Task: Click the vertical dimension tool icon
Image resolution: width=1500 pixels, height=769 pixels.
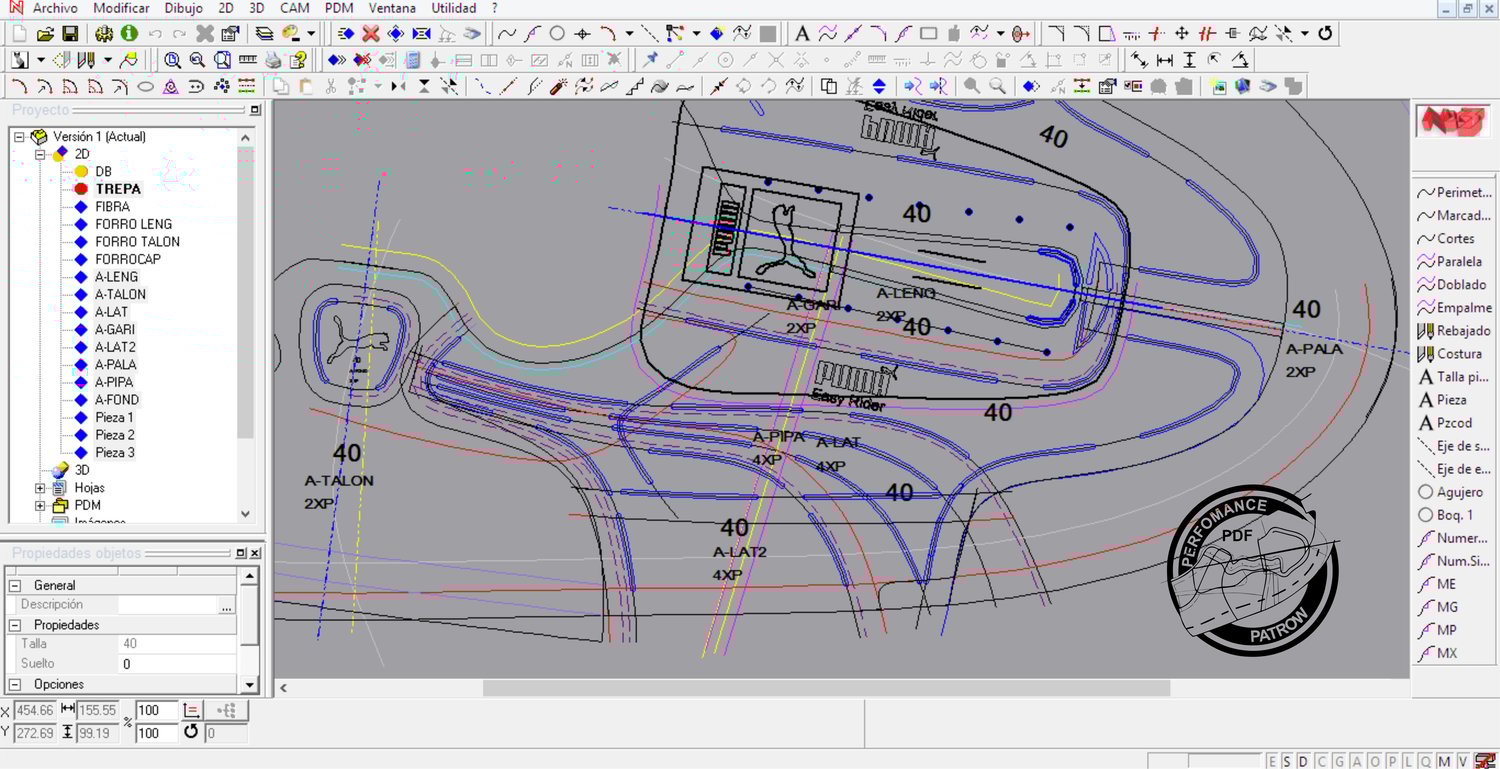Action: [1189, 60]
